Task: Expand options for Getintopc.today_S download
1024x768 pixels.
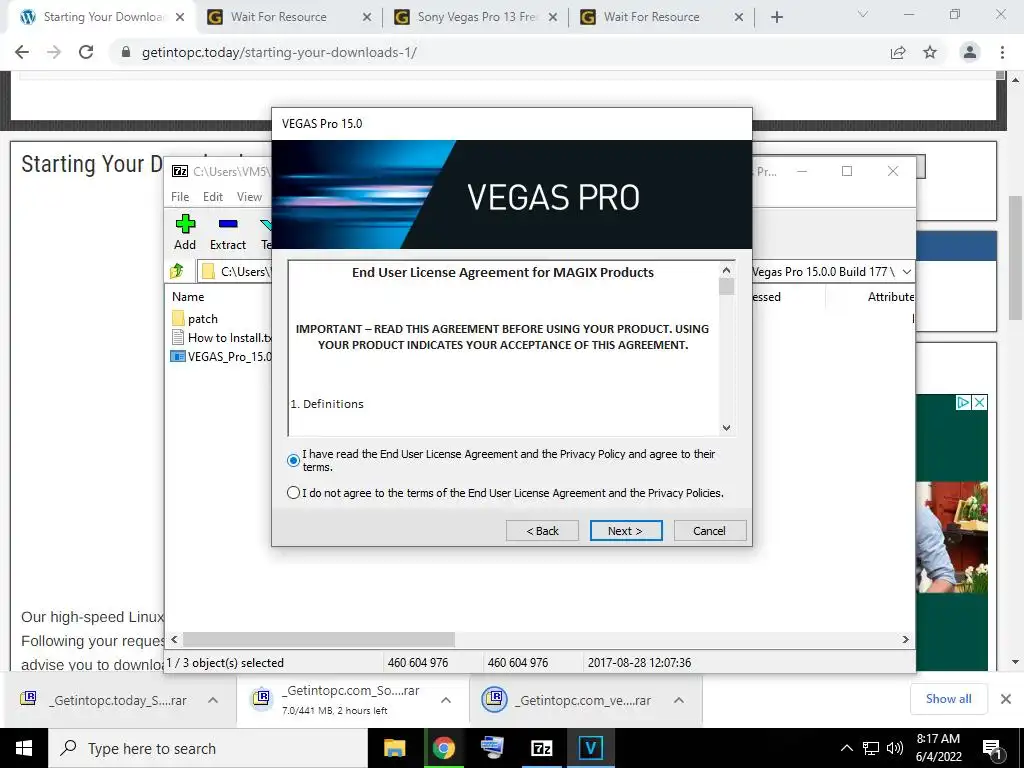Action: tap(213, 700)
